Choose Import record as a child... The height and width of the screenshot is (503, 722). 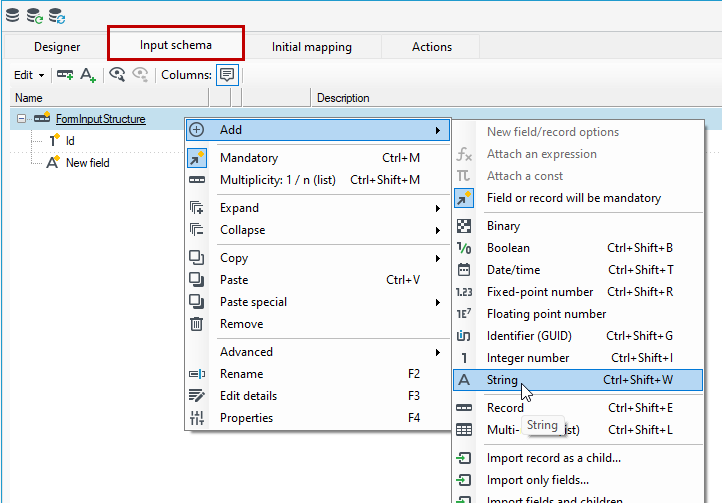tap(578, 458)
